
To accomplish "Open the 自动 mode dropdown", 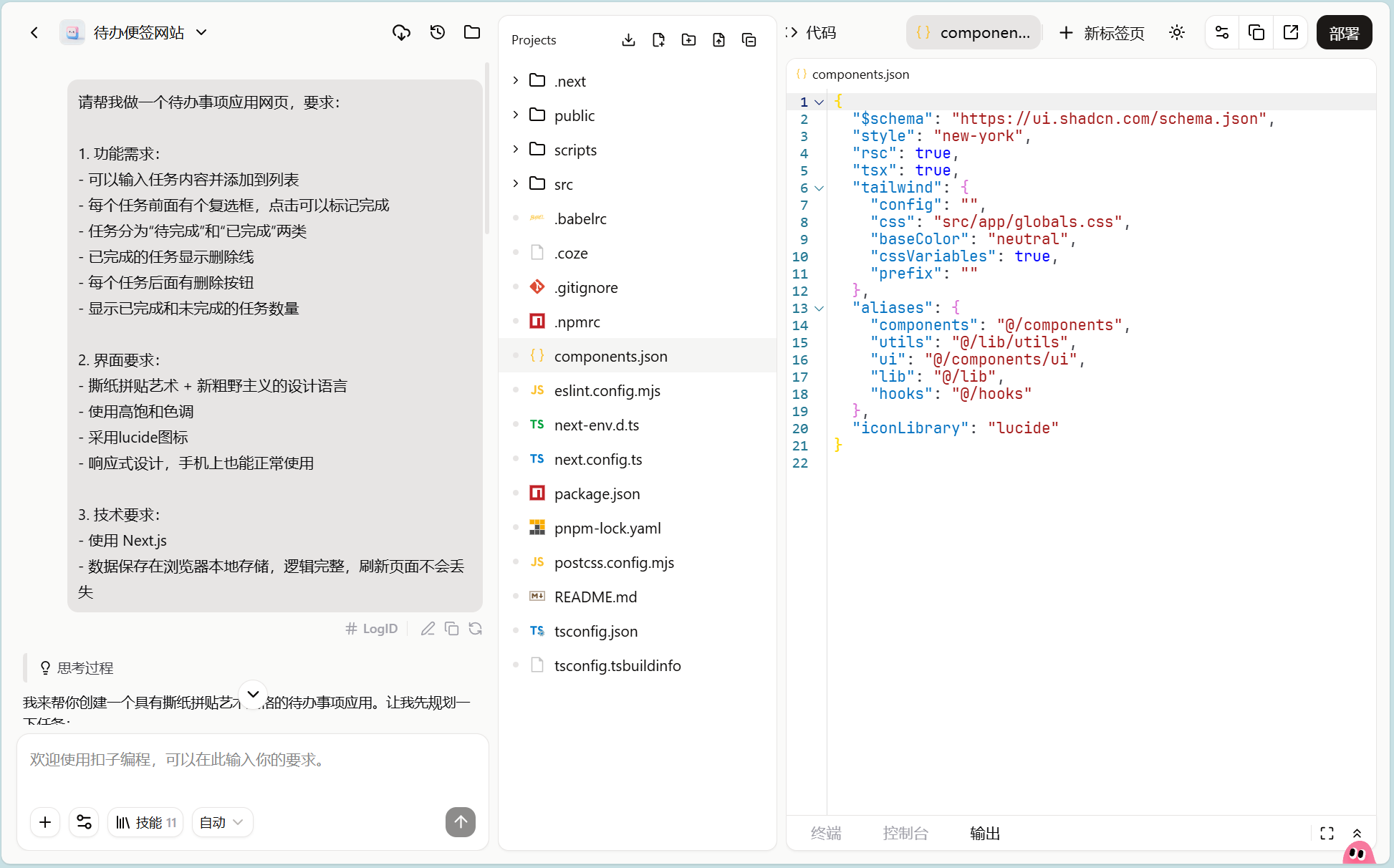I will pyautogui.click(x=222, y=822).
